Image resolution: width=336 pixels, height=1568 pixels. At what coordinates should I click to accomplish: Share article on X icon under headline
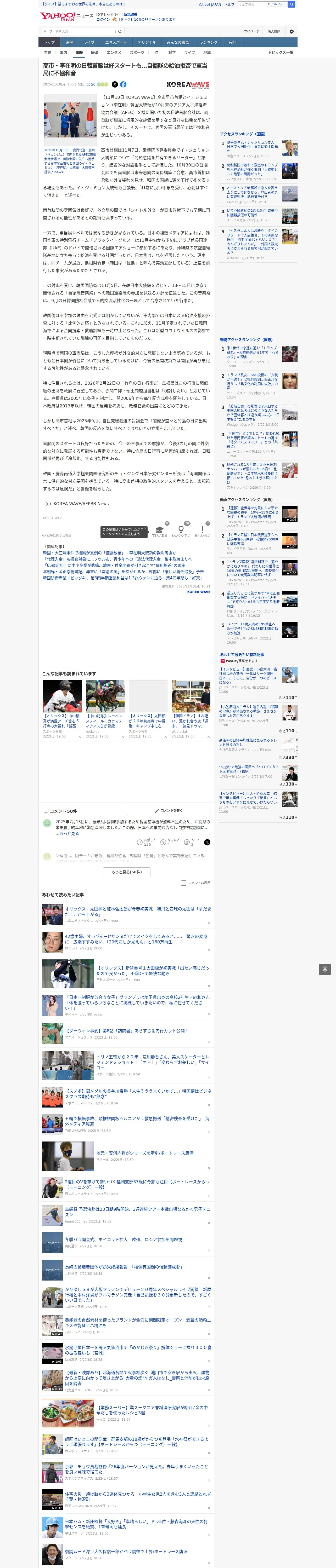point(115,85)
